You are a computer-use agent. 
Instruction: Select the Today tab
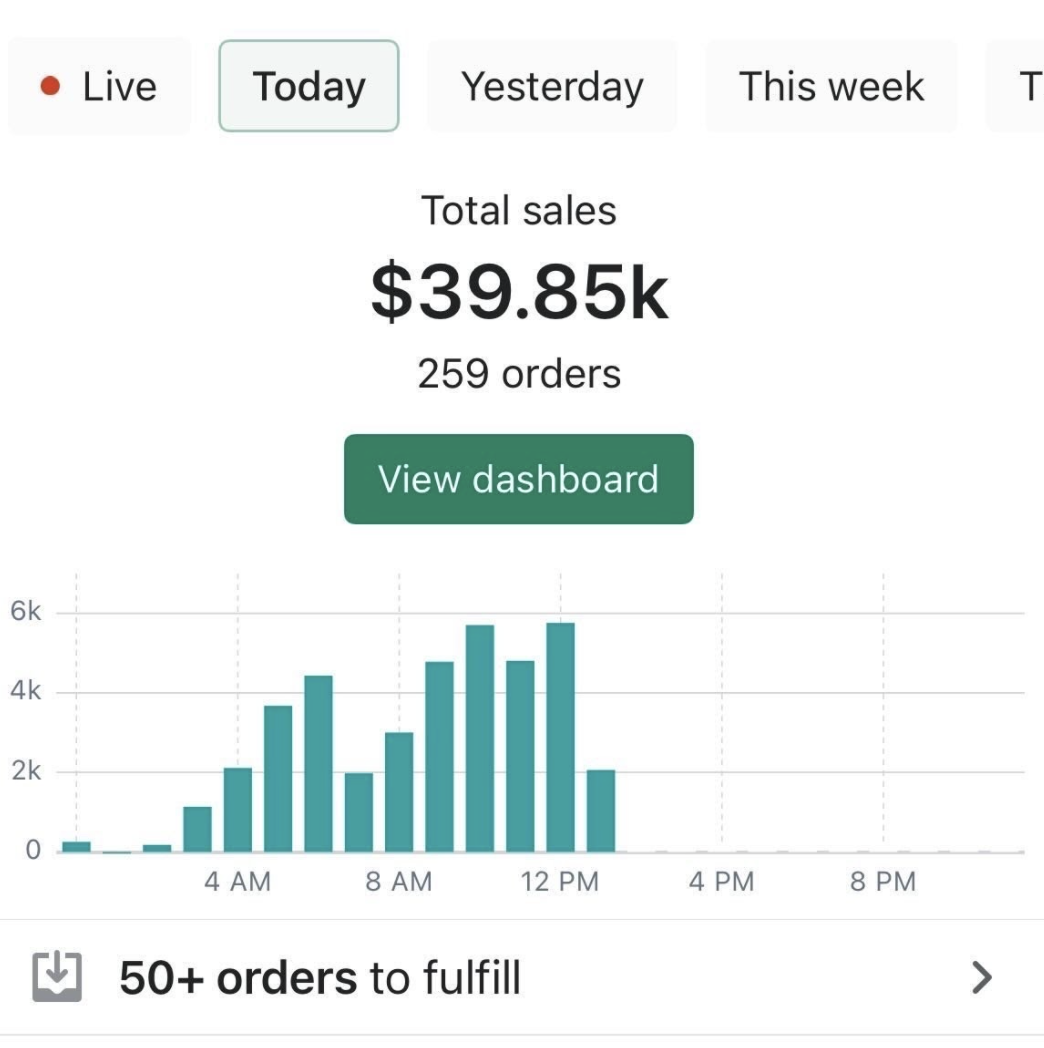tap(309, 87)
